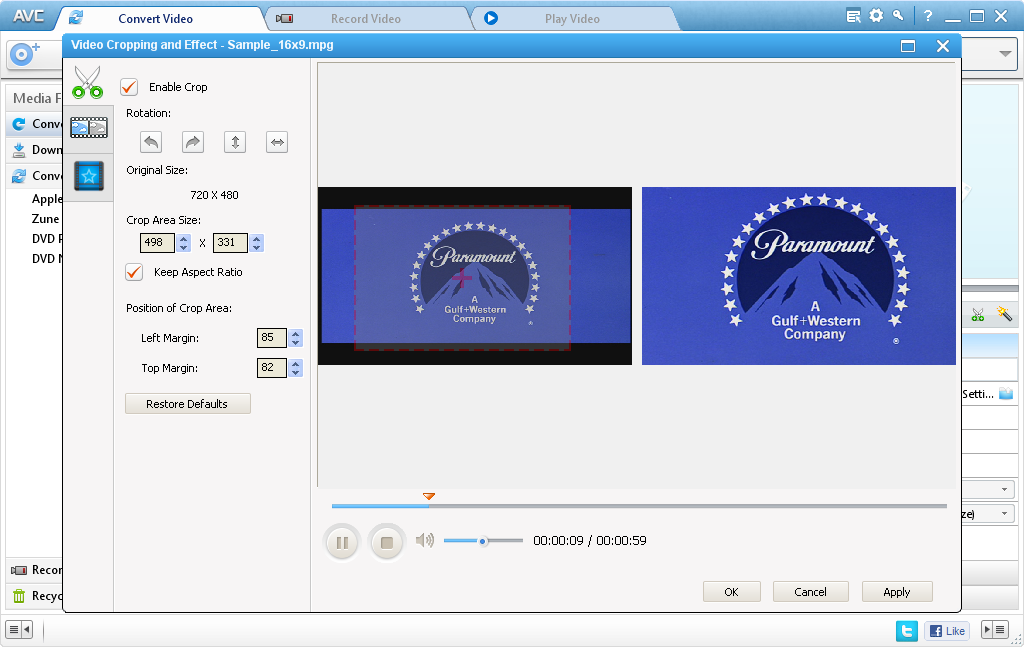Stop the video preview
Screen dimensions: 1024x647
pyautogui.click(x=387, y=543)
